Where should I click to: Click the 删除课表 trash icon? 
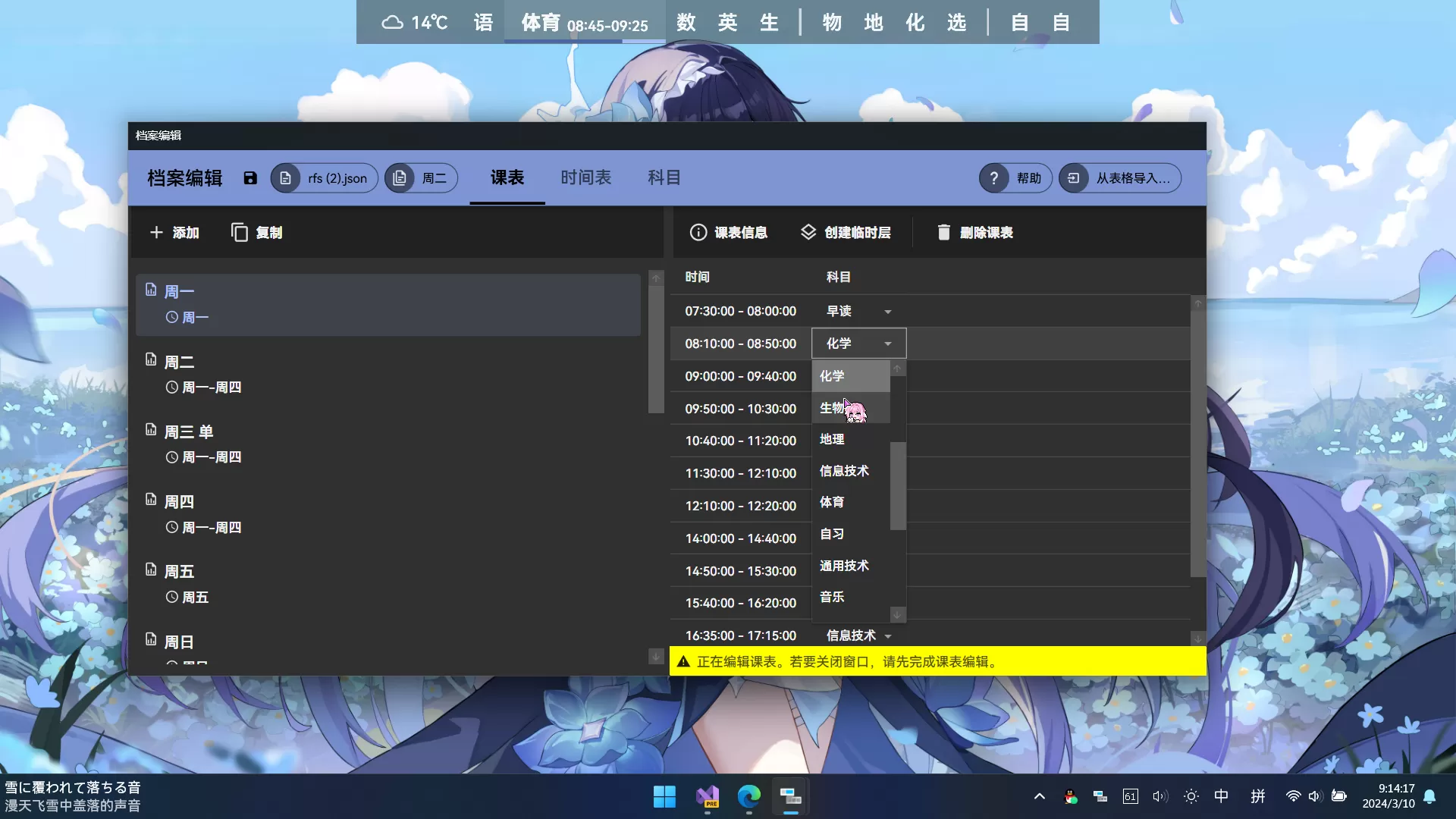(x=943, y=232)
